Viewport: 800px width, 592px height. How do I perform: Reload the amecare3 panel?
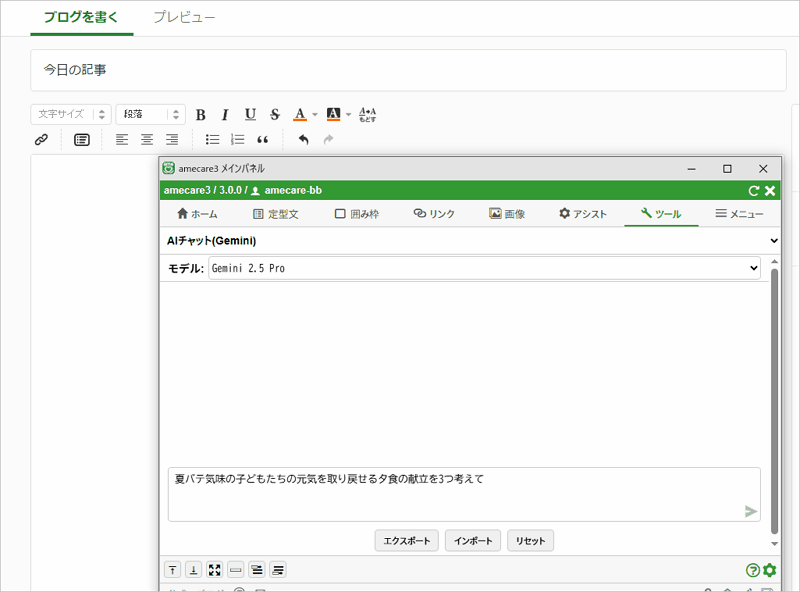coord(754,190)
